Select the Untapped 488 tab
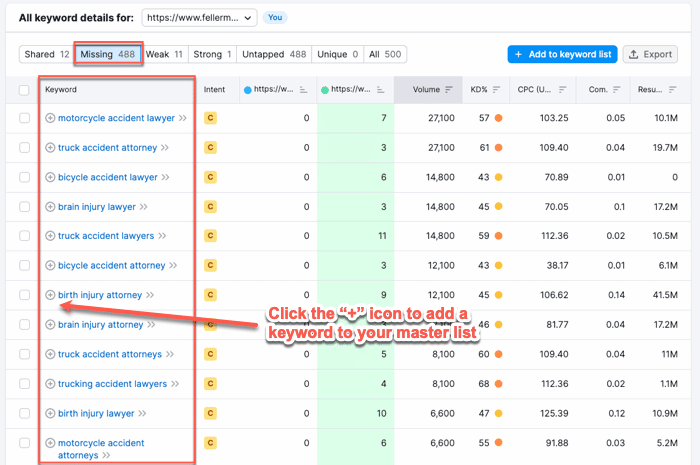The image size is (700, 465). pyautogui.click(x=277, y=54)
